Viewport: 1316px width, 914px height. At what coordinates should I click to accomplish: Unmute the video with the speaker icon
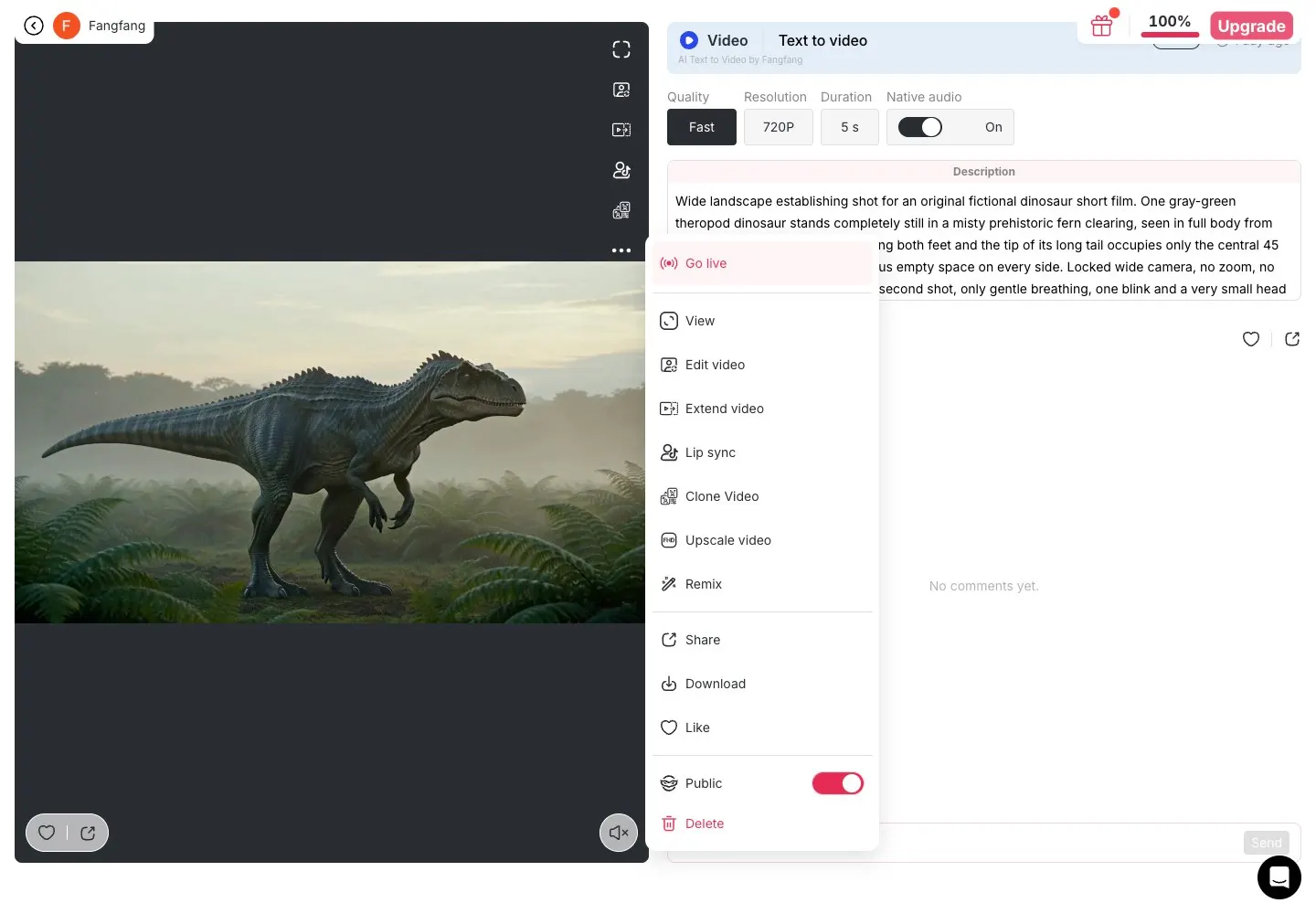coord(619,833)
